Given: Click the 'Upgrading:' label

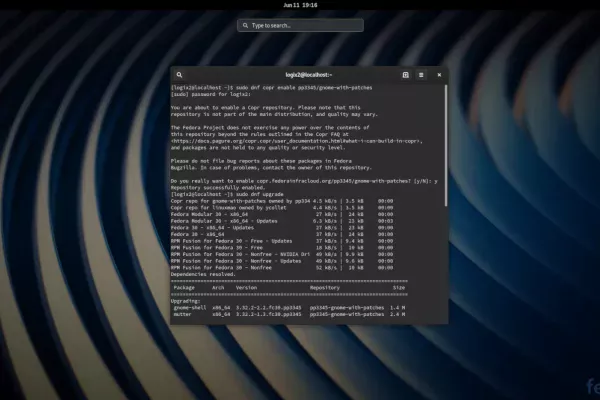Looking at the screenshot, I should pos(186,301).
